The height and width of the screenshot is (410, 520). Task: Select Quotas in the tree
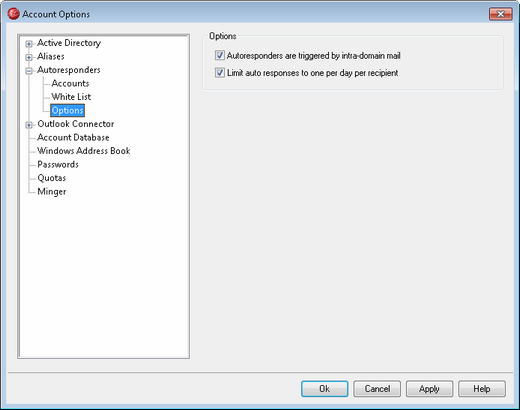coord(52,178)
